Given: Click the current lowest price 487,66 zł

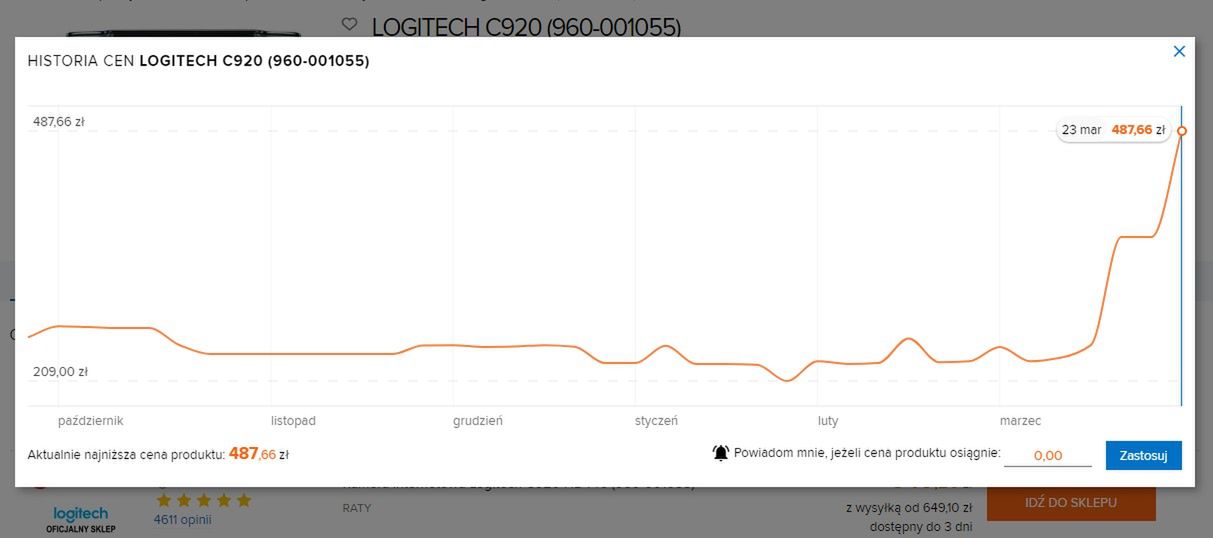Looking at the screenshot, I should coord(258,454).
